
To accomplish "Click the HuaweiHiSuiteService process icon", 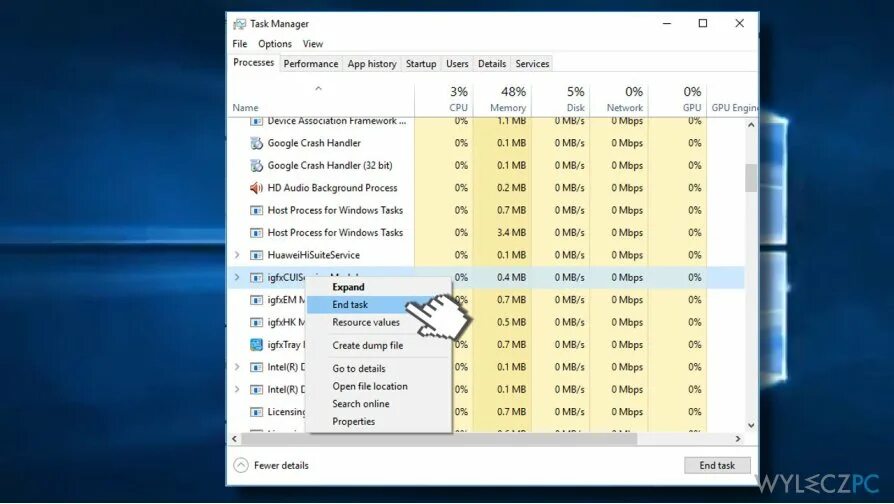I will coord(257,255).
